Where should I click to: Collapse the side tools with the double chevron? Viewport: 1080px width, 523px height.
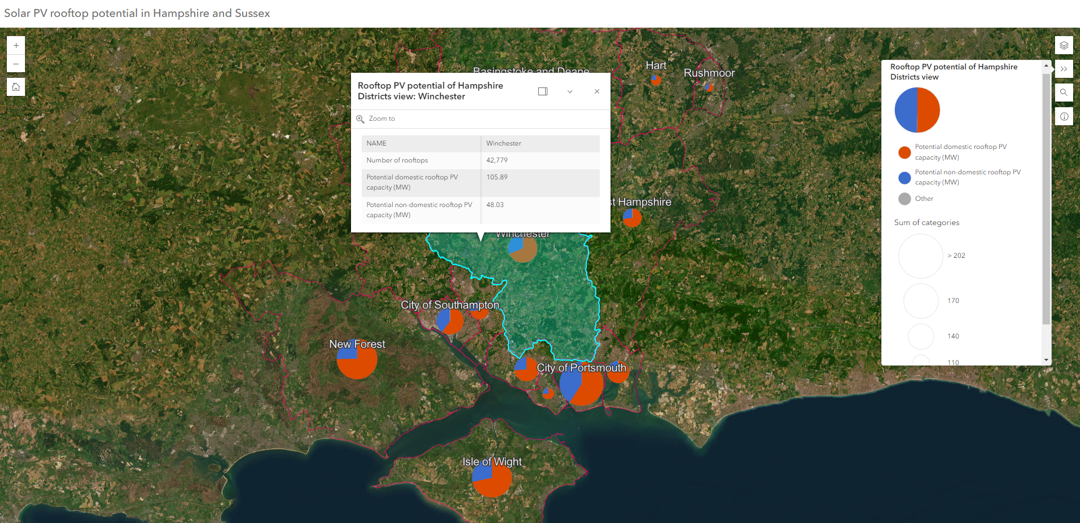click(1064, 70)
